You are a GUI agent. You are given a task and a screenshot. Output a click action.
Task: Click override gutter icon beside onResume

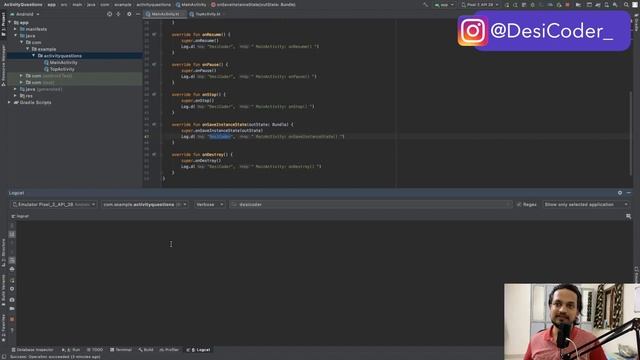154,35
